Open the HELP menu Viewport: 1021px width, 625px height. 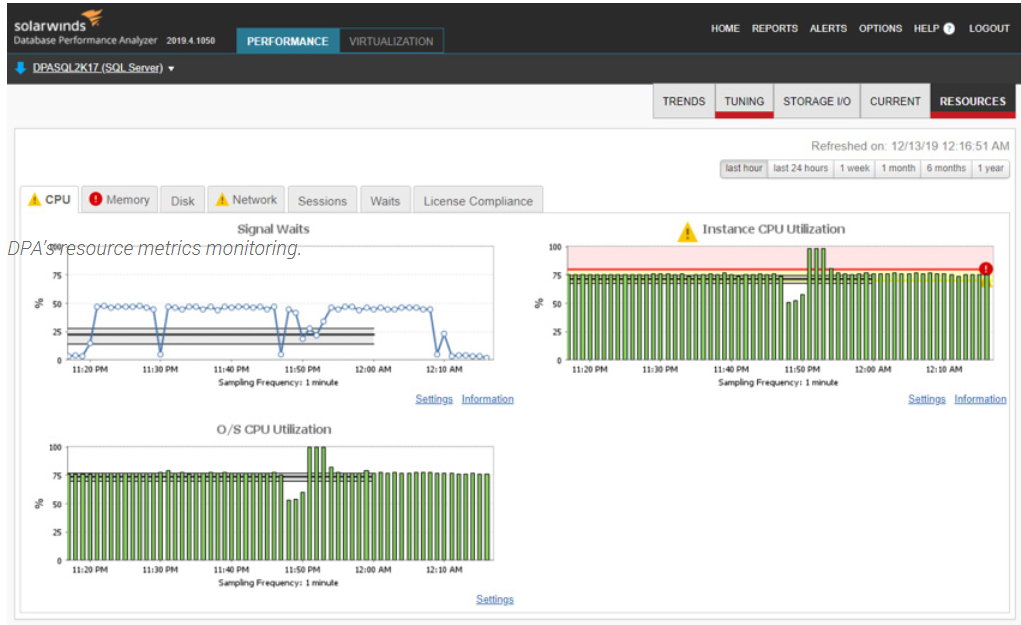coord(926,29)
